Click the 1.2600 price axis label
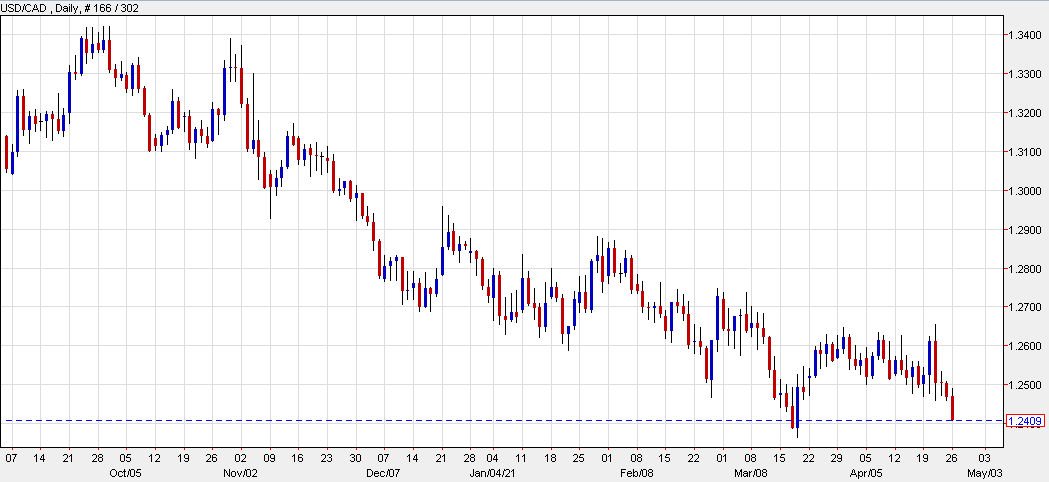Screen dimensions: 1049x482 click(x=1026, y=346)
